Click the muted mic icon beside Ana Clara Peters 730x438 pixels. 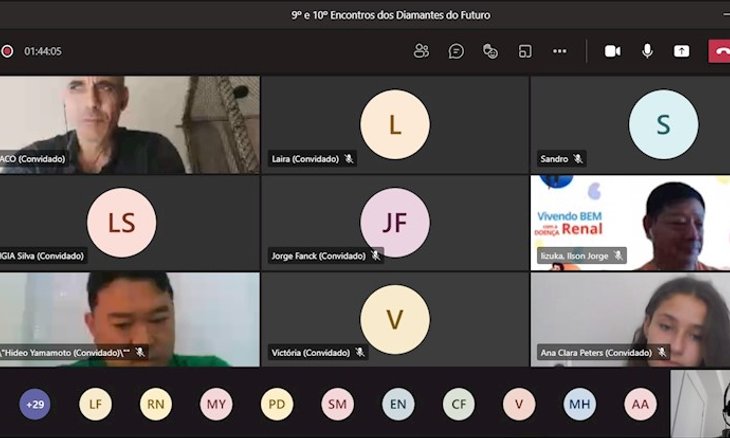pyautogui.click(x=662, y=352)
